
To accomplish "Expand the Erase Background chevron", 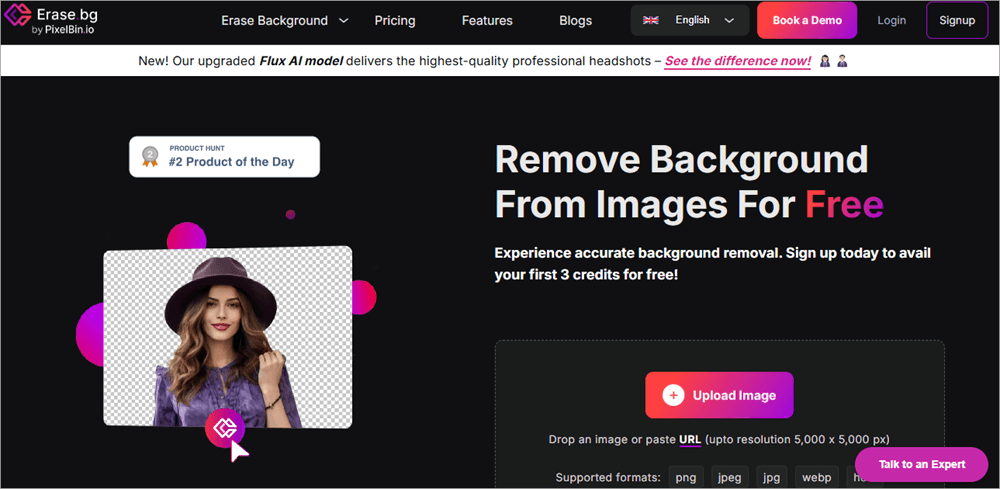I will (344, 20).
